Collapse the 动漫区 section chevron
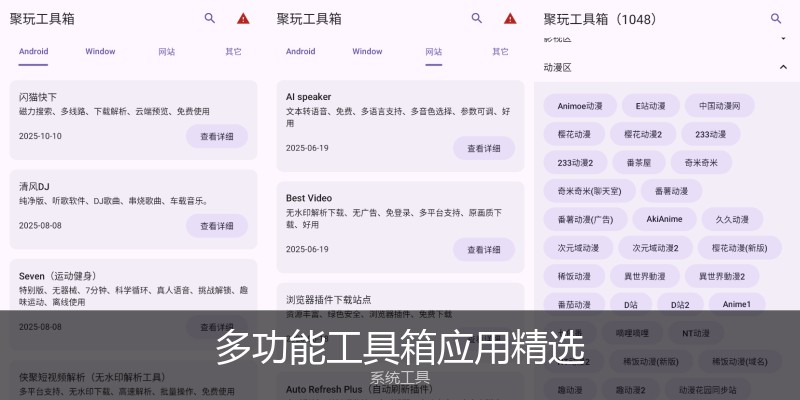The height and width of the screenshot is (400, 800). click(783, 67)
